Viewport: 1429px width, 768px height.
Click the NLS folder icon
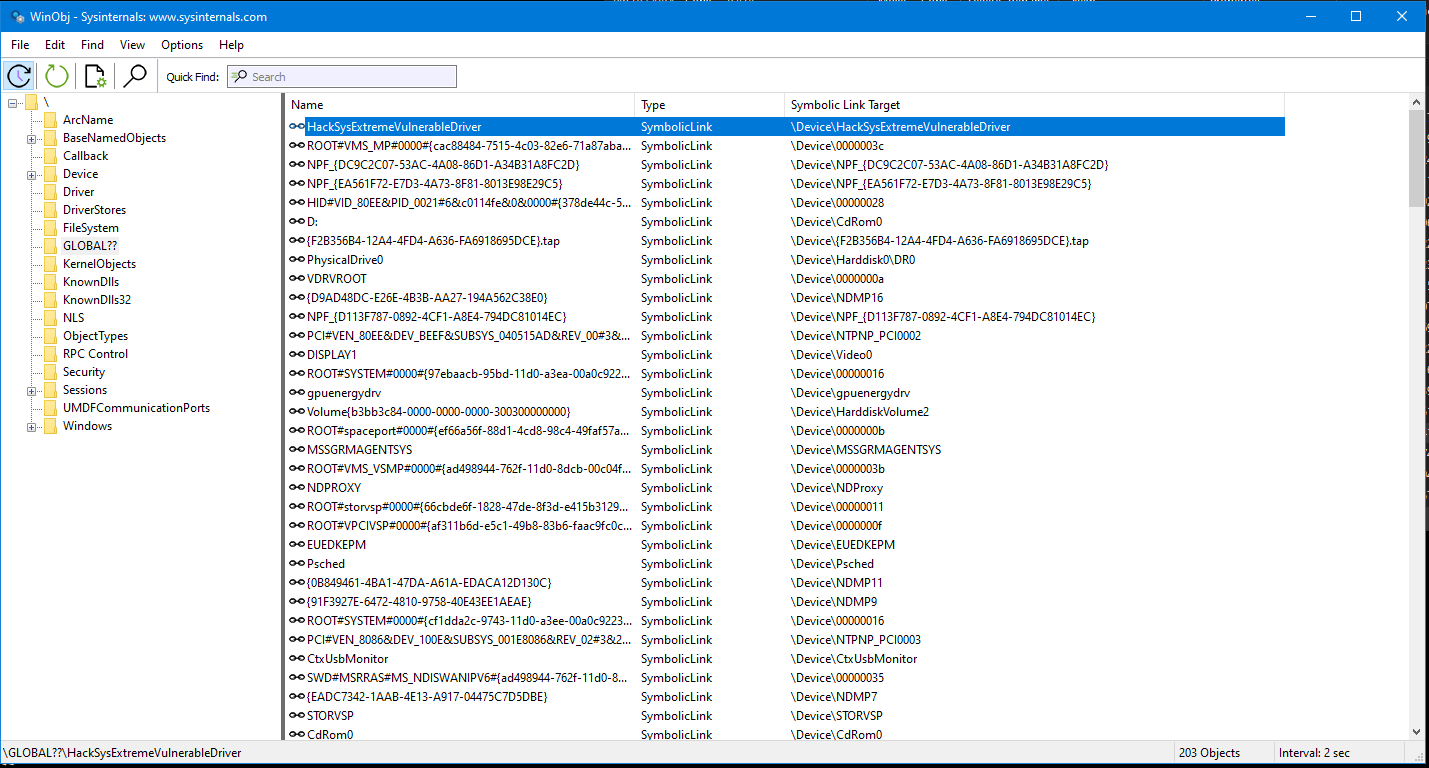click(50, 318)
